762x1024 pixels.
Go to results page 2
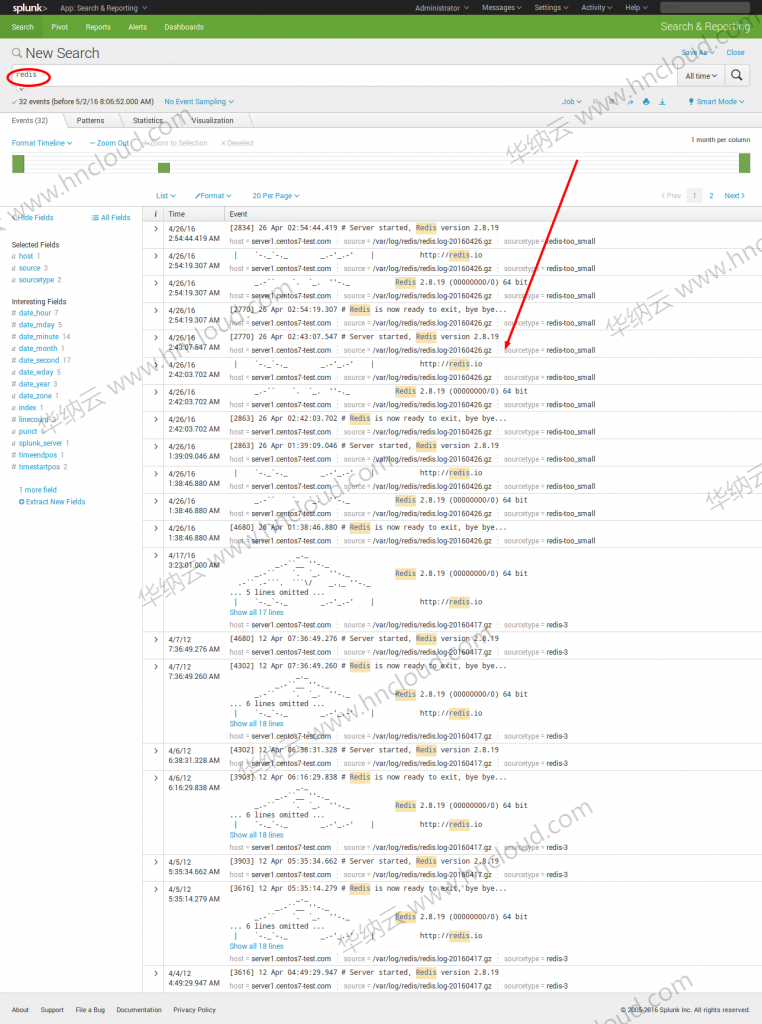coord(711,196)
